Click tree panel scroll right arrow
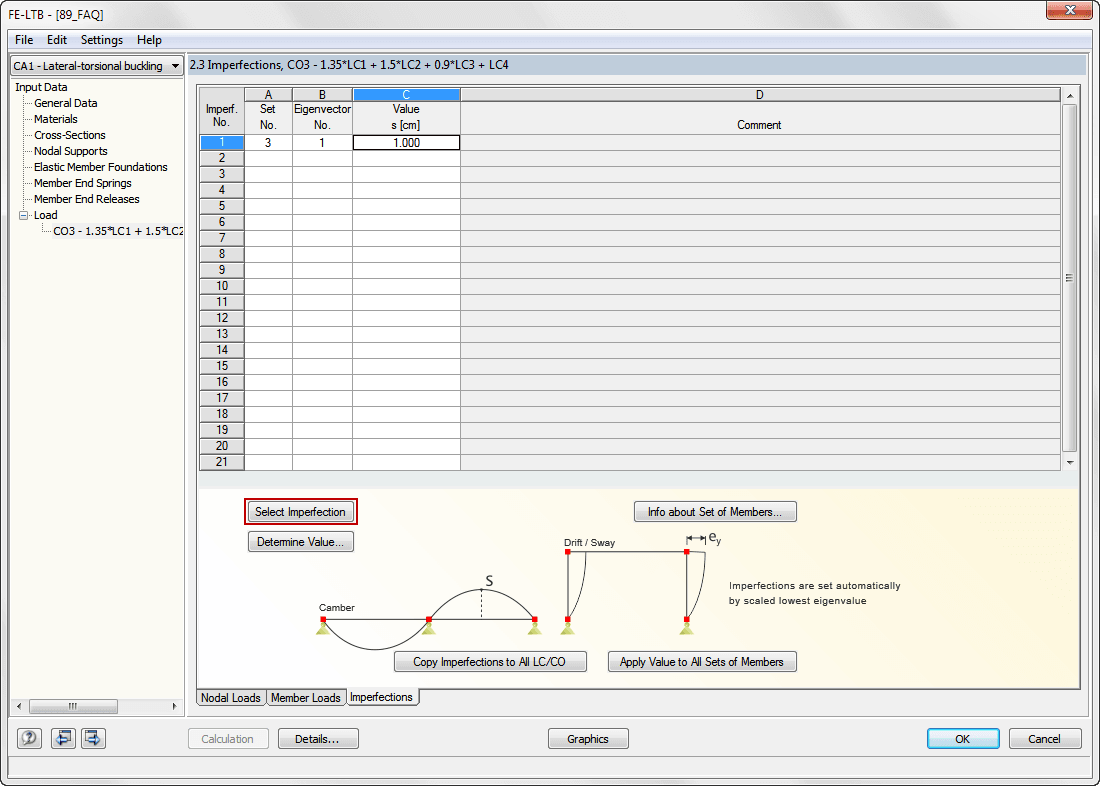Screen dimensions: 1100x786 click(175, 706)
